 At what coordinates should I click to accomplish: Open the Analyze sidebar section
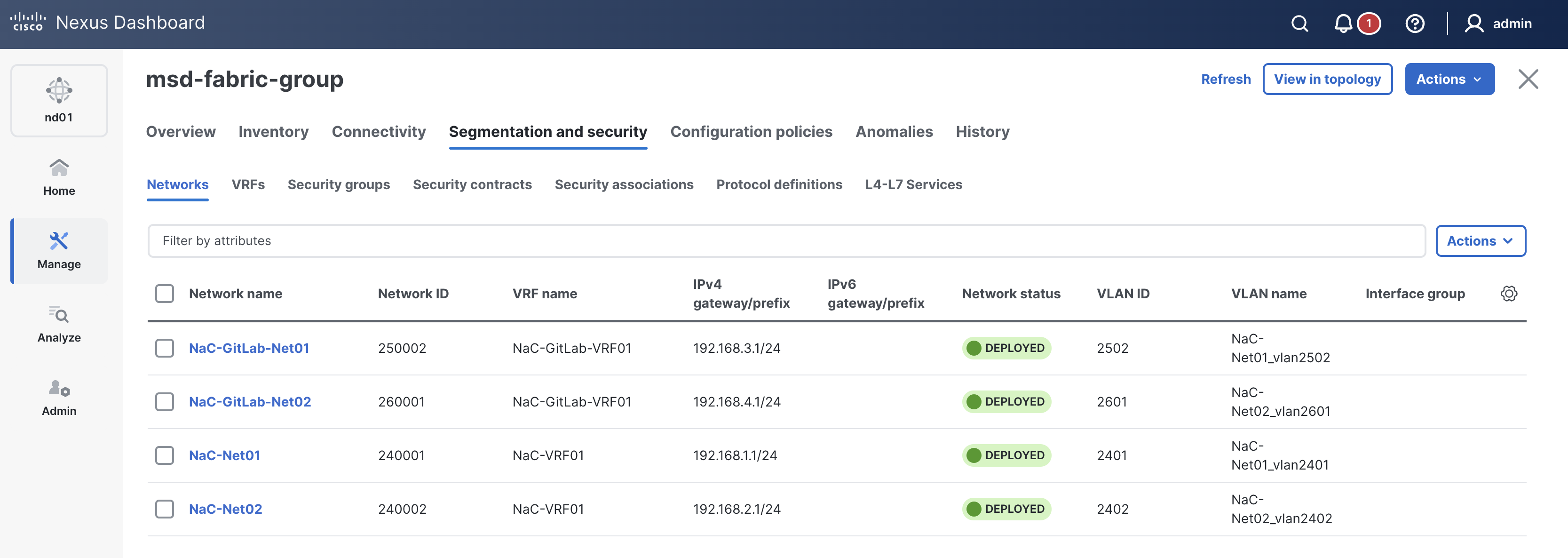pos(59,324)
